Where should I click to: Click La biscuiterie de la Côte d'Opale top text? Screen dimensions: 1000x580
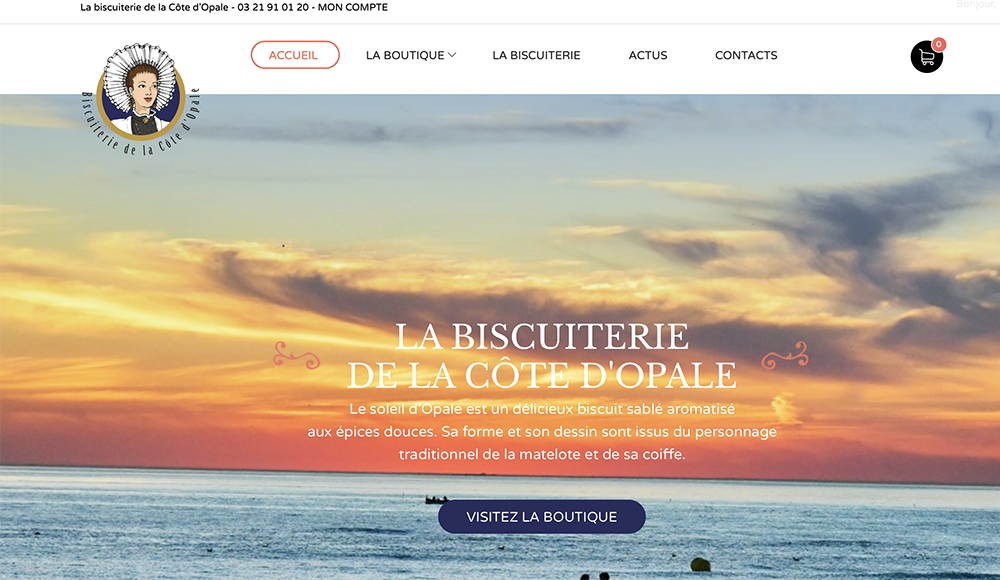154,8
